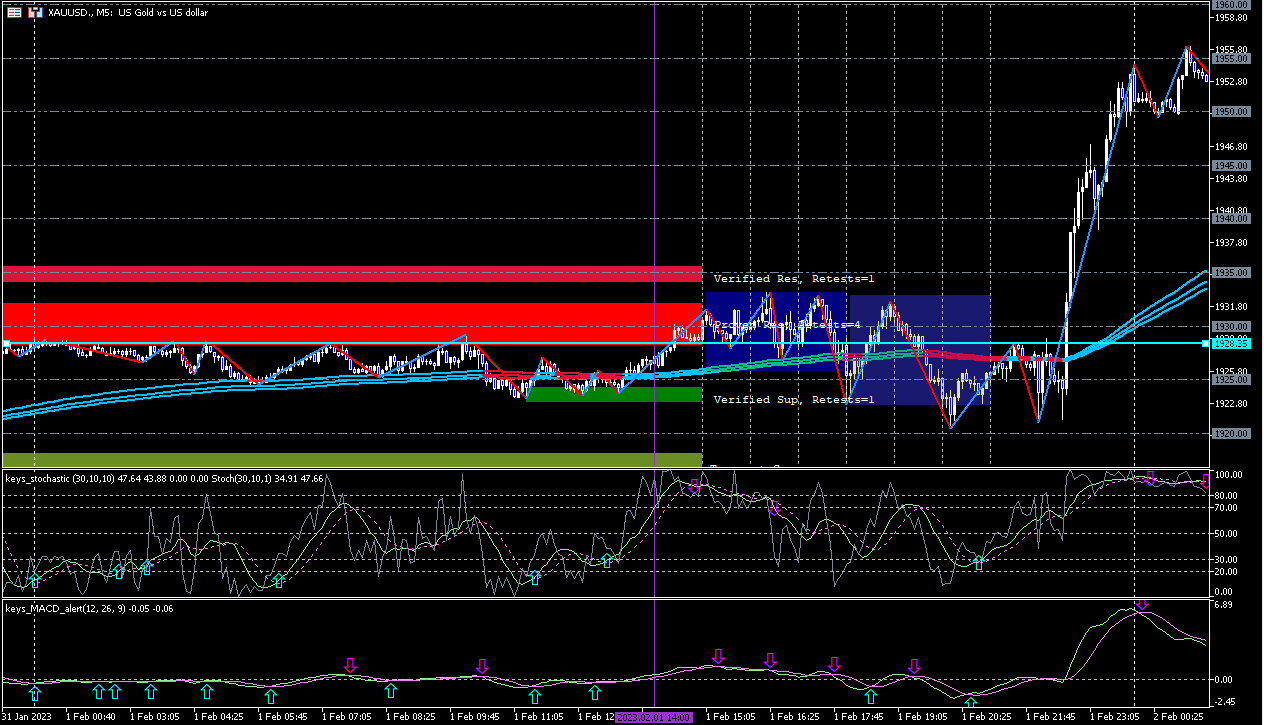This screenshot has height=725, width=1264.
Task: Click the 1931.80 price scale value
Action: click(x=1231, y=307)
